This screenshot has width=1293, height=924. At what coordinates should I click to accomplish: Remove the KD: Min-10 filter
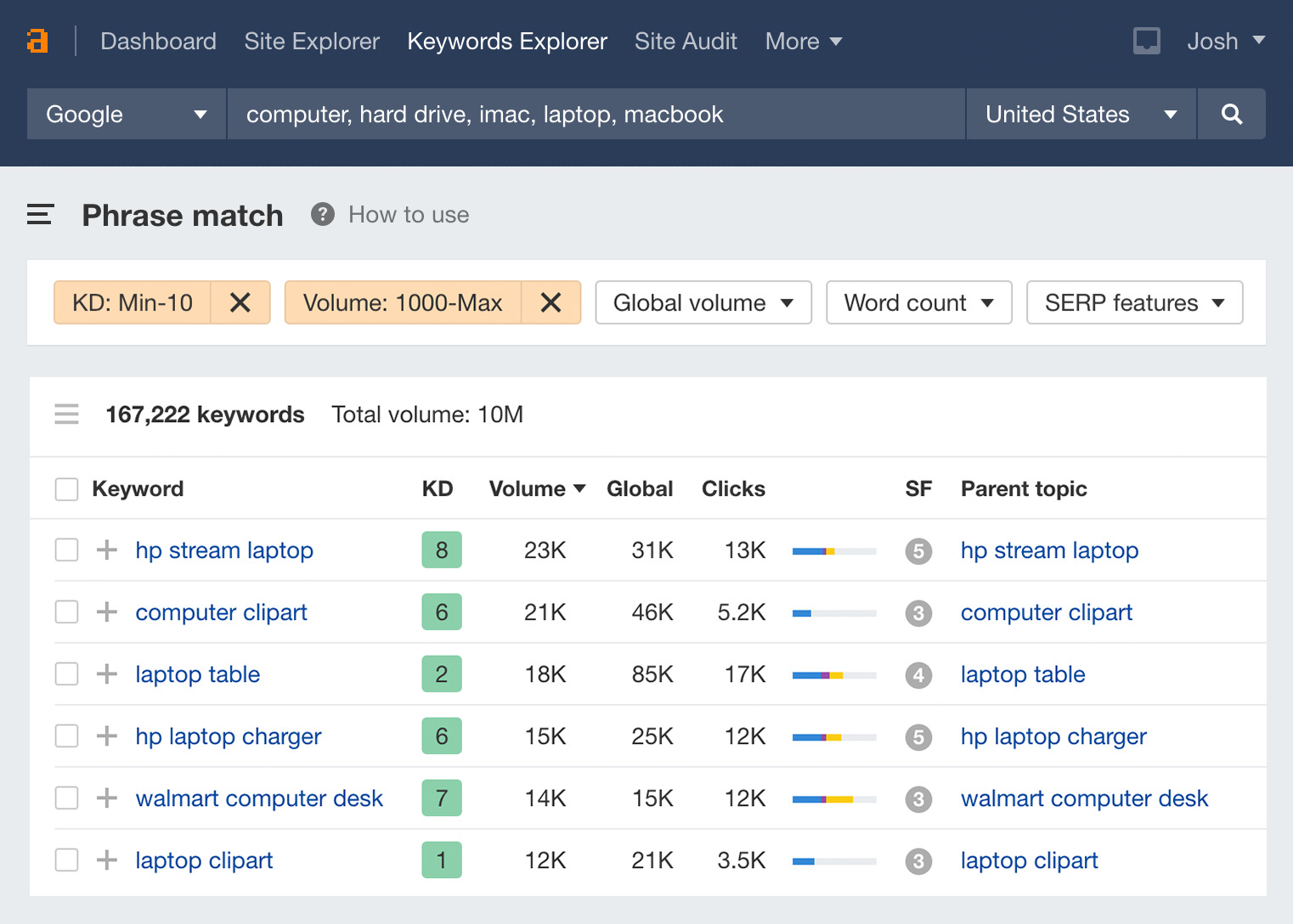(240, 303)
